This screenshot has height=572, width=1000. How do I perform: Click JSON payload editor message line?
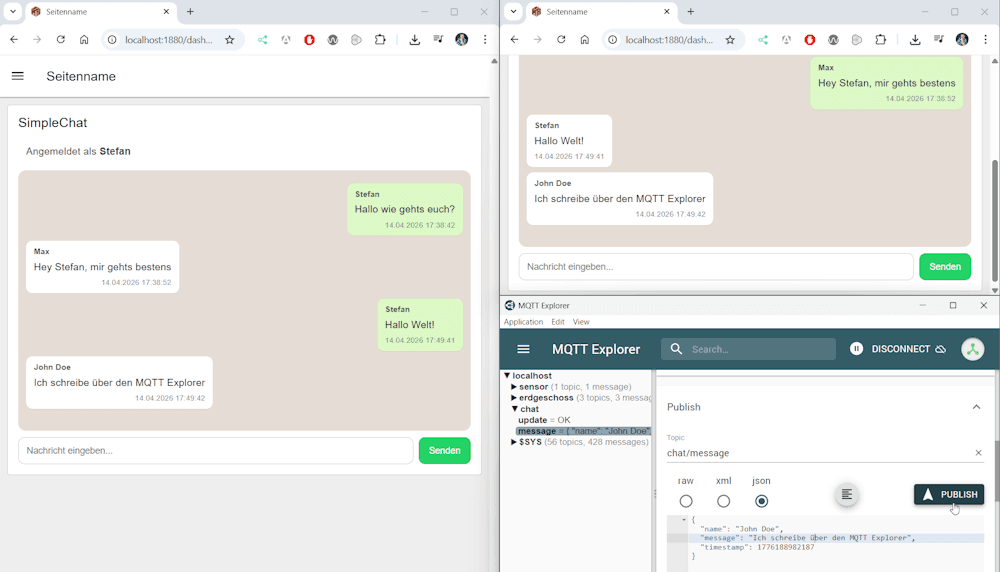(835, 538)
